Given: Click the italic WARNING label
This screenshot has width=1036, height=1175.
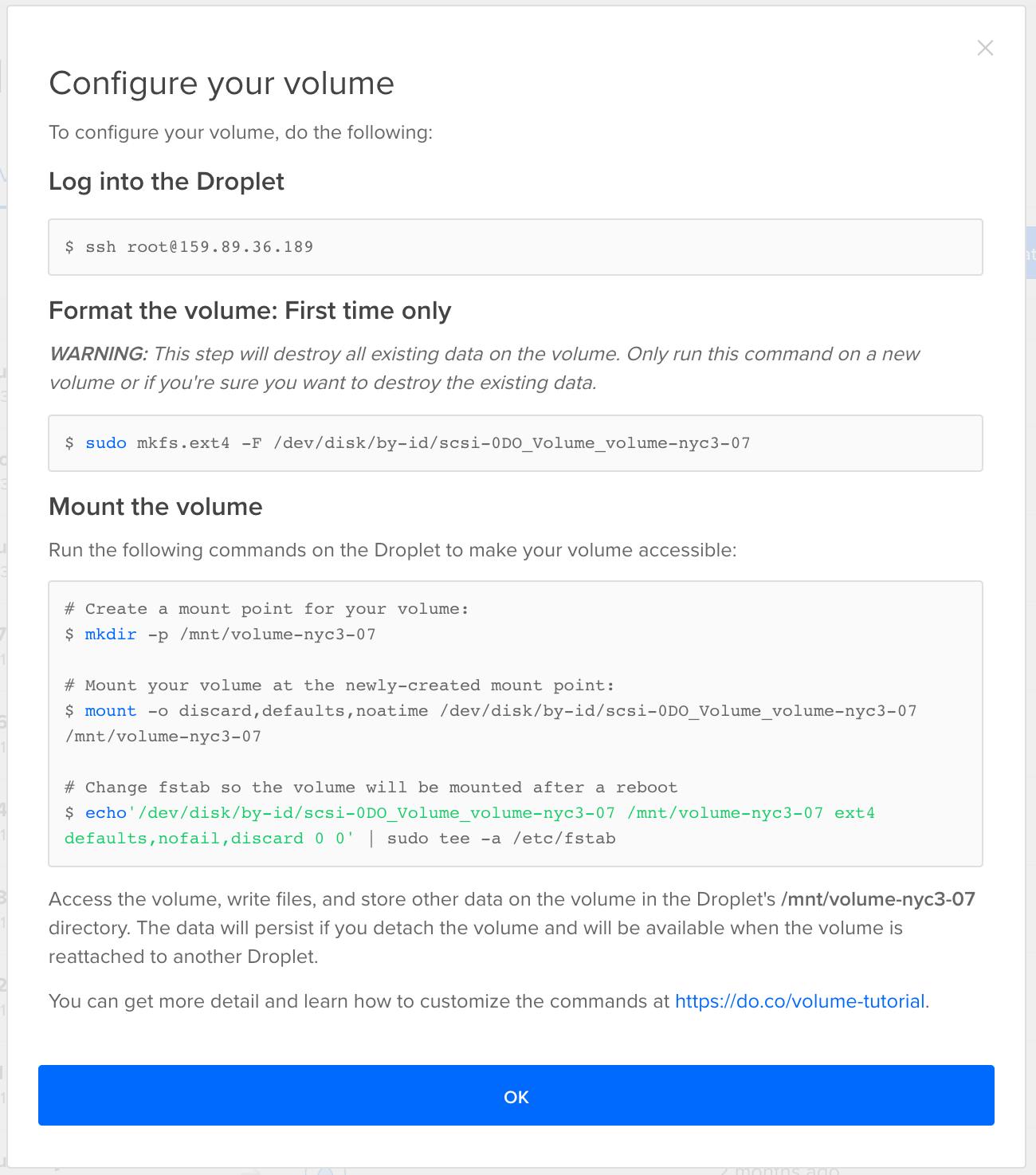Looking at the screenshot, I should pos(98,354).
